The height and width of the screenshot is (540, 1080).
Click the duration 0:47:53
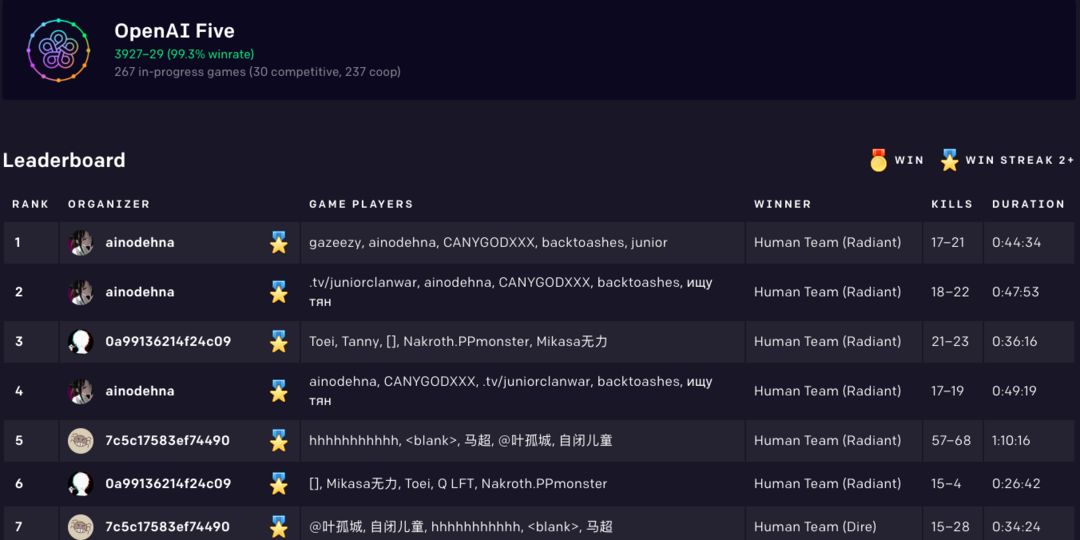click(x=1016, y=292)
